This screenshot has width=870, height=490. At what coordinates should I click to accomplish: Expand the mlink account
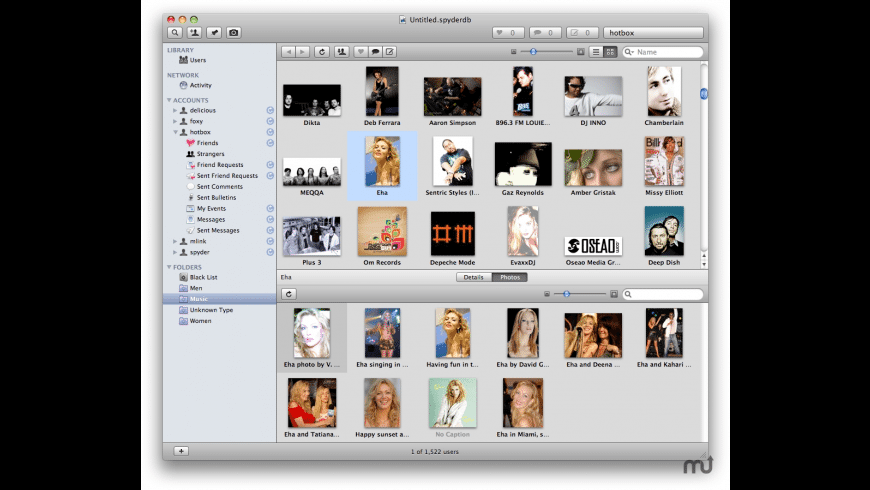pos(175,241)
